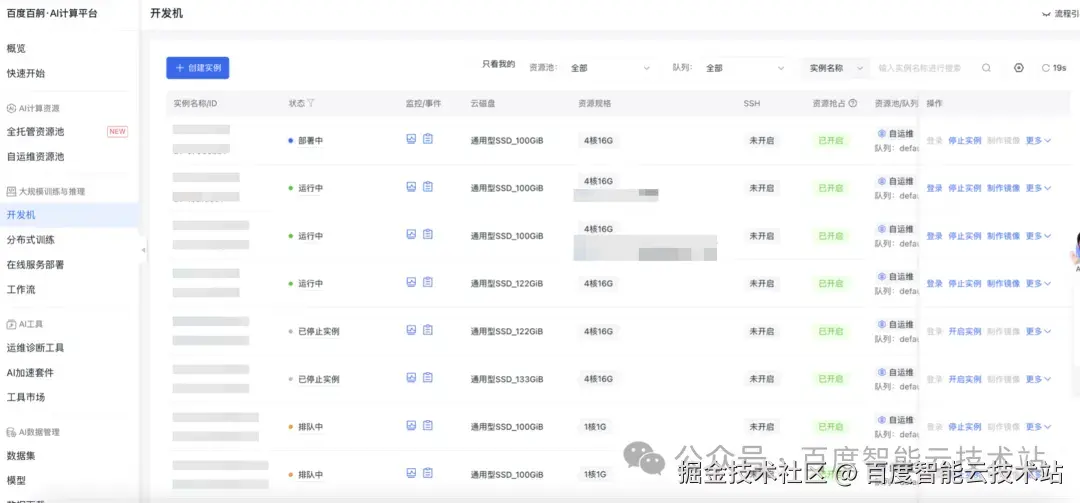Click the 部署中 status label
Screen dimensions: 1080x503
pos(310,141)
